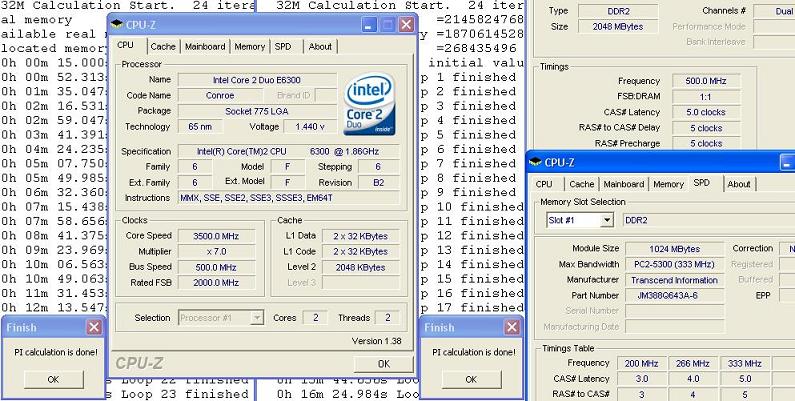Click the Socket 775 LGA package field
This screenshot has width=795, height=401.
(257, 111)
